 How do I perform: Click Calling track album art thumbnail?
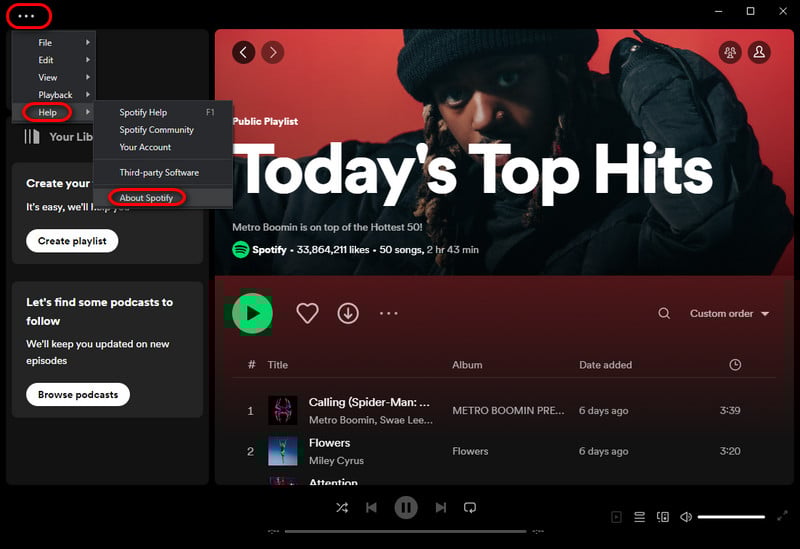tap(283, 410)
